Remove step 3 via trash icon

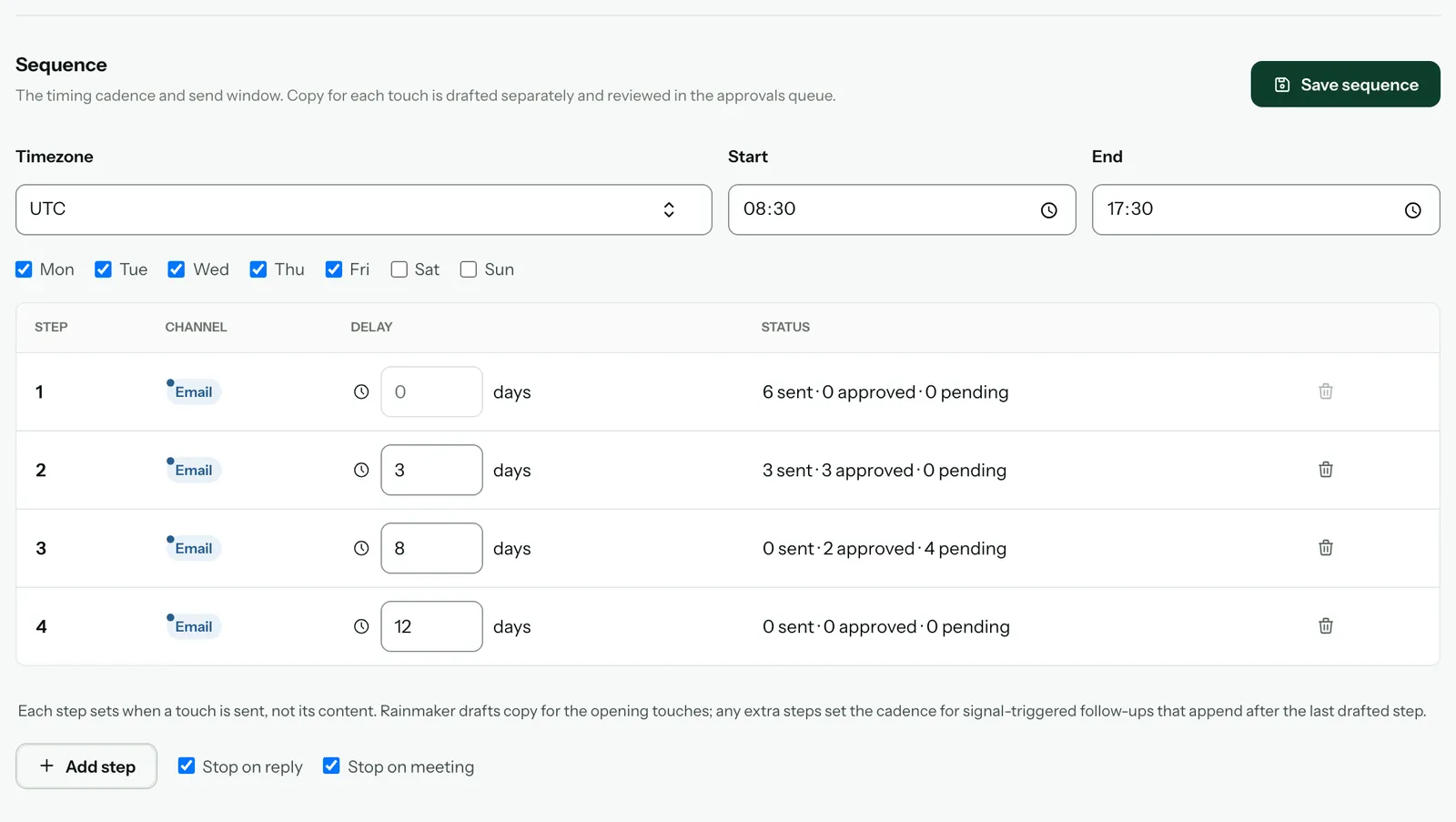point(1326,548)
